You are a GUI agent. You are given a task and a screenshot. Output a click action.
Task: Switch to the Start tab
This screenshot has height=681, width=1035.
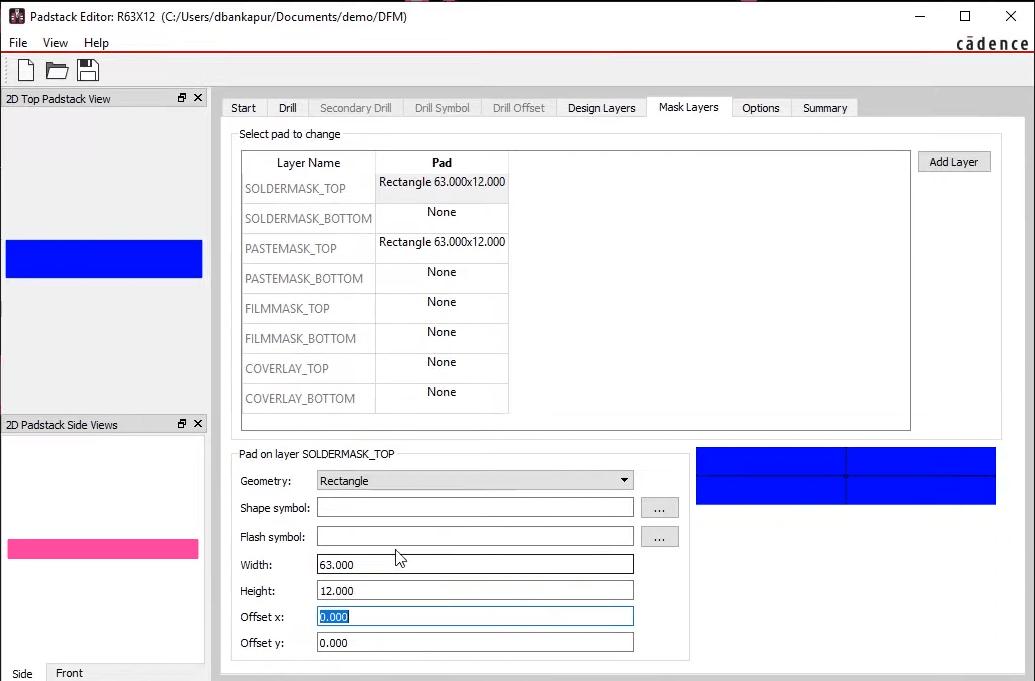click(x=244, y=108)
